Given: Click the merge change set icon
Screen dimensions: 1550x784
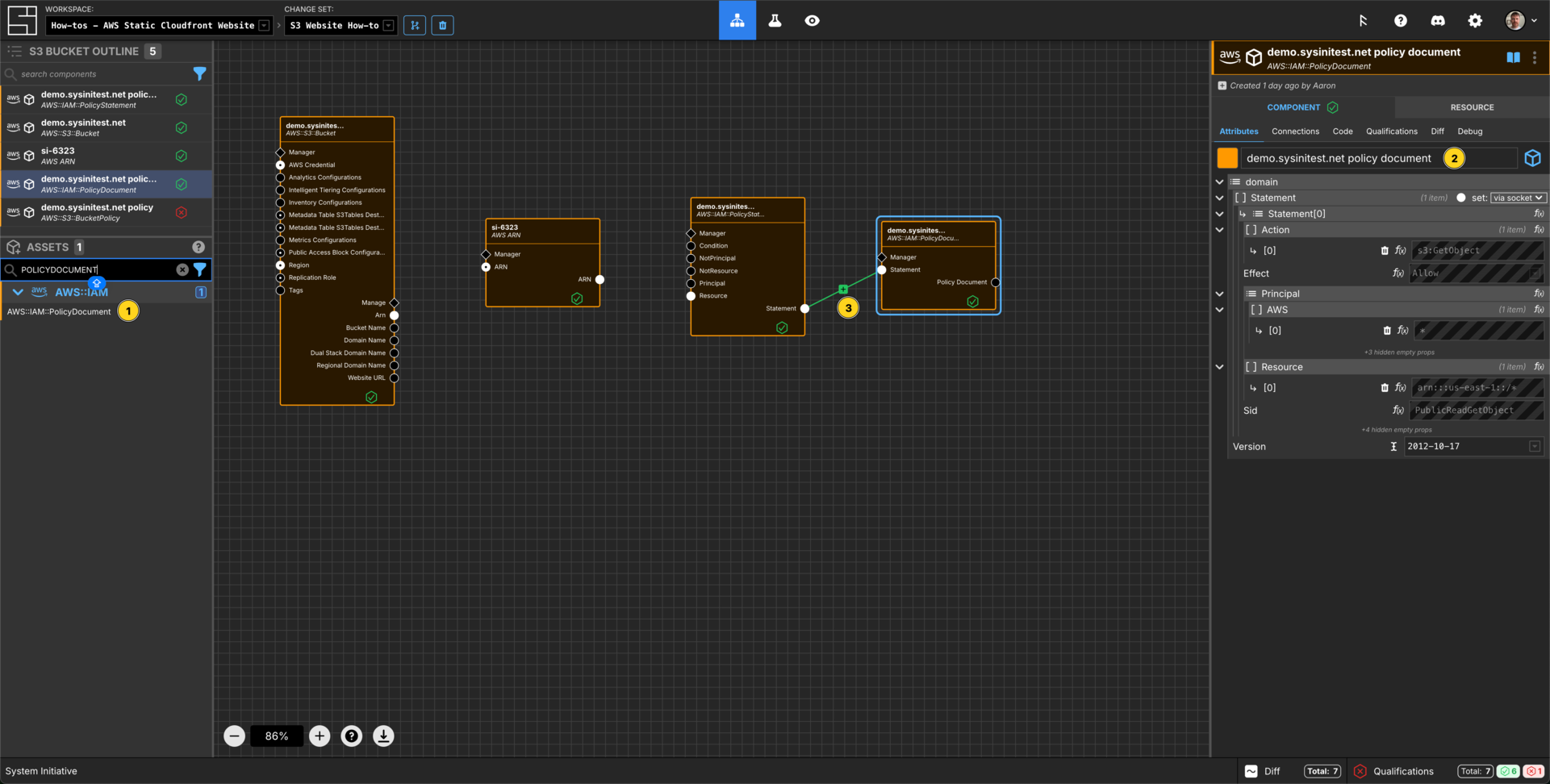Looking at the screenshot, I should point(415,25).
